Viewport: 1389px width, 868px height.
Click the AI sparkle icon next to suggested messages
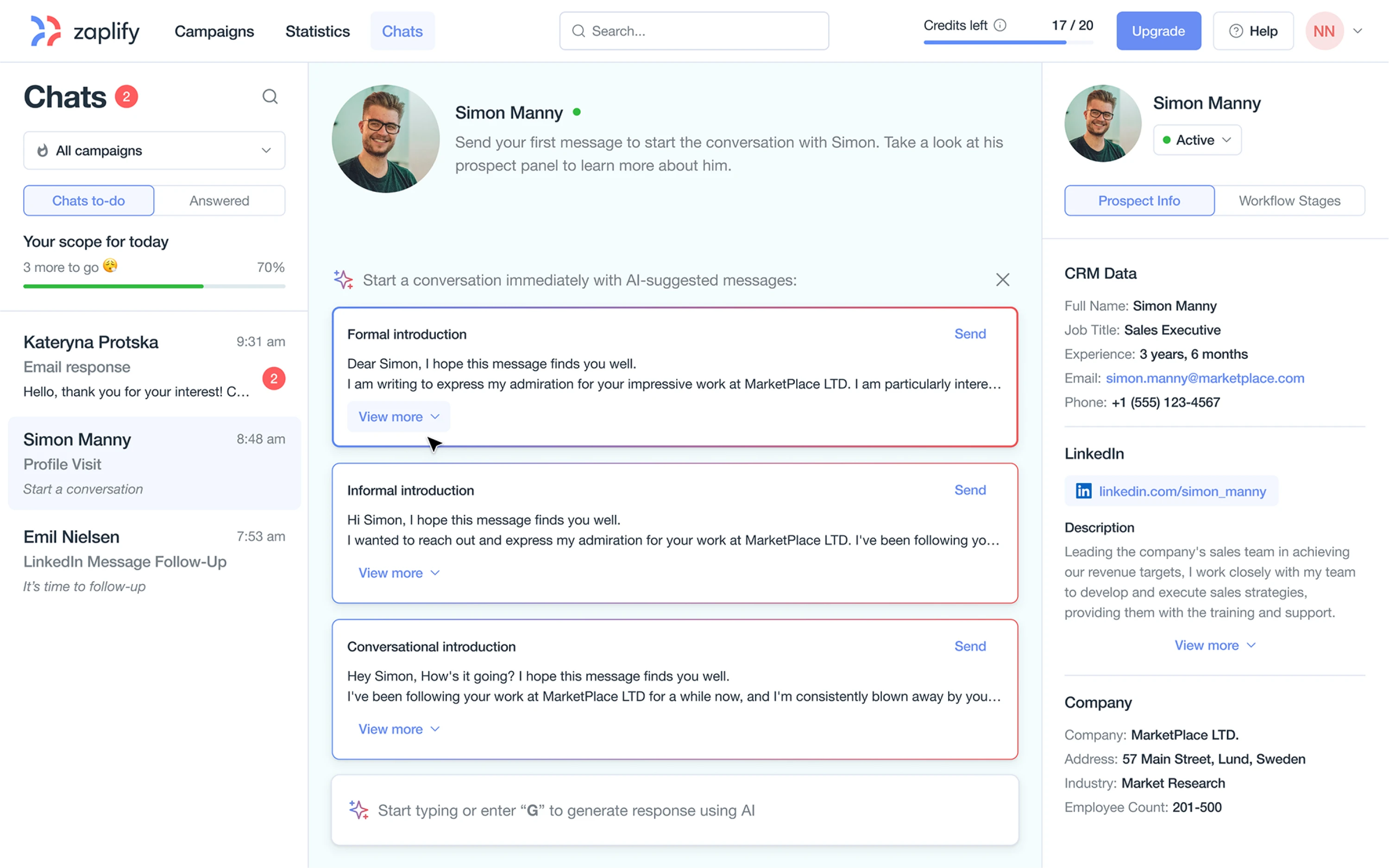coord(343,280)
